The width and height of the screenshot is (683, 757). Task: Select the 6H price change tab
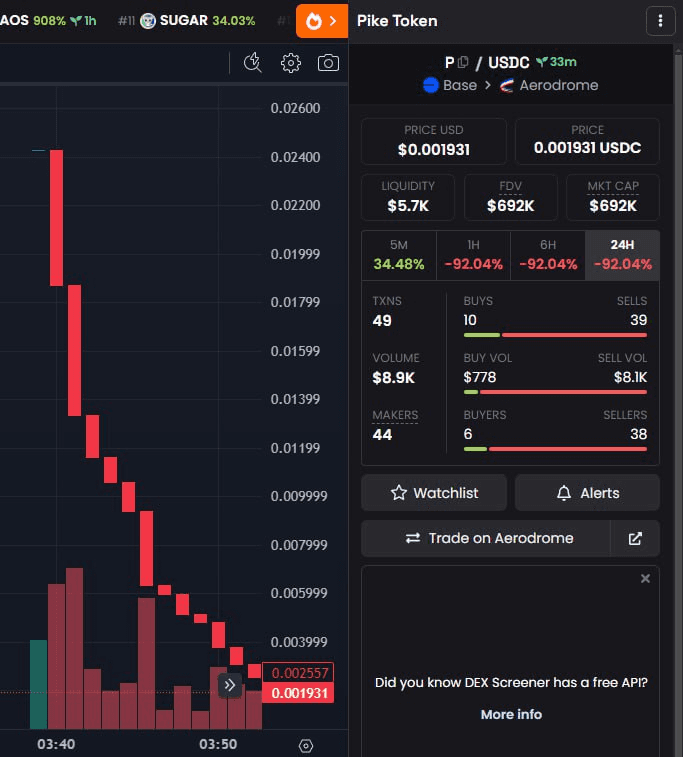coord(548,255)
